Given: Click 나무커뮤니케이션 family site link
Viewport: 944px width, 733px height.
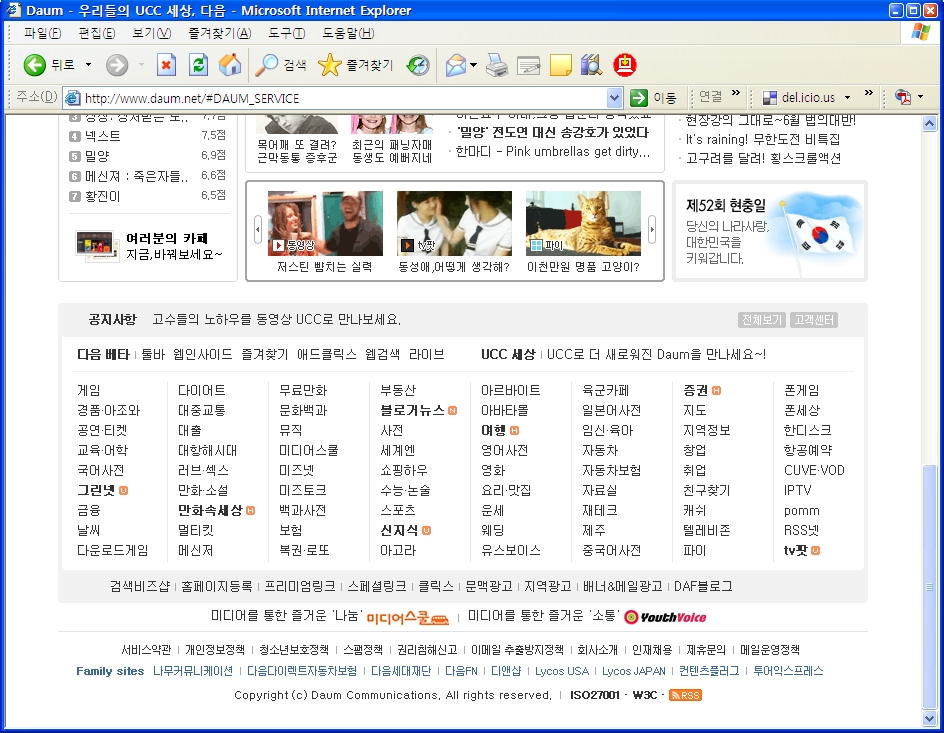Looking at the screenshot, I should click(193, 671).
